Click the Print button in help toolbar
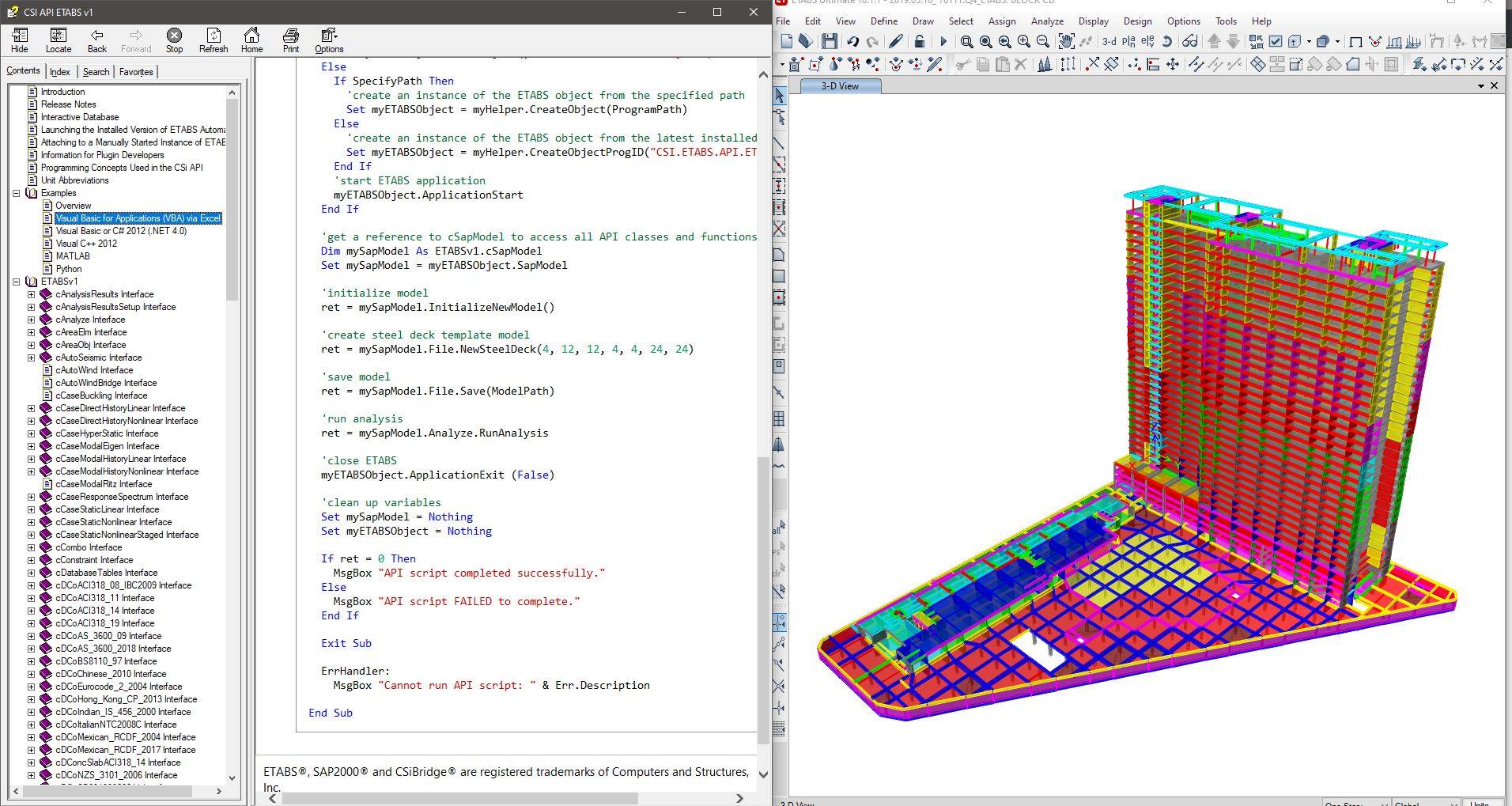 click(x=291, y=40)
